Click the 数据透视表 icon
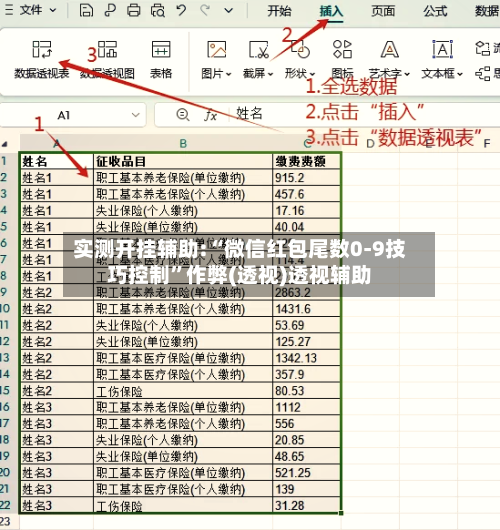This screenshot has width=500, height=530. (42, 49)
